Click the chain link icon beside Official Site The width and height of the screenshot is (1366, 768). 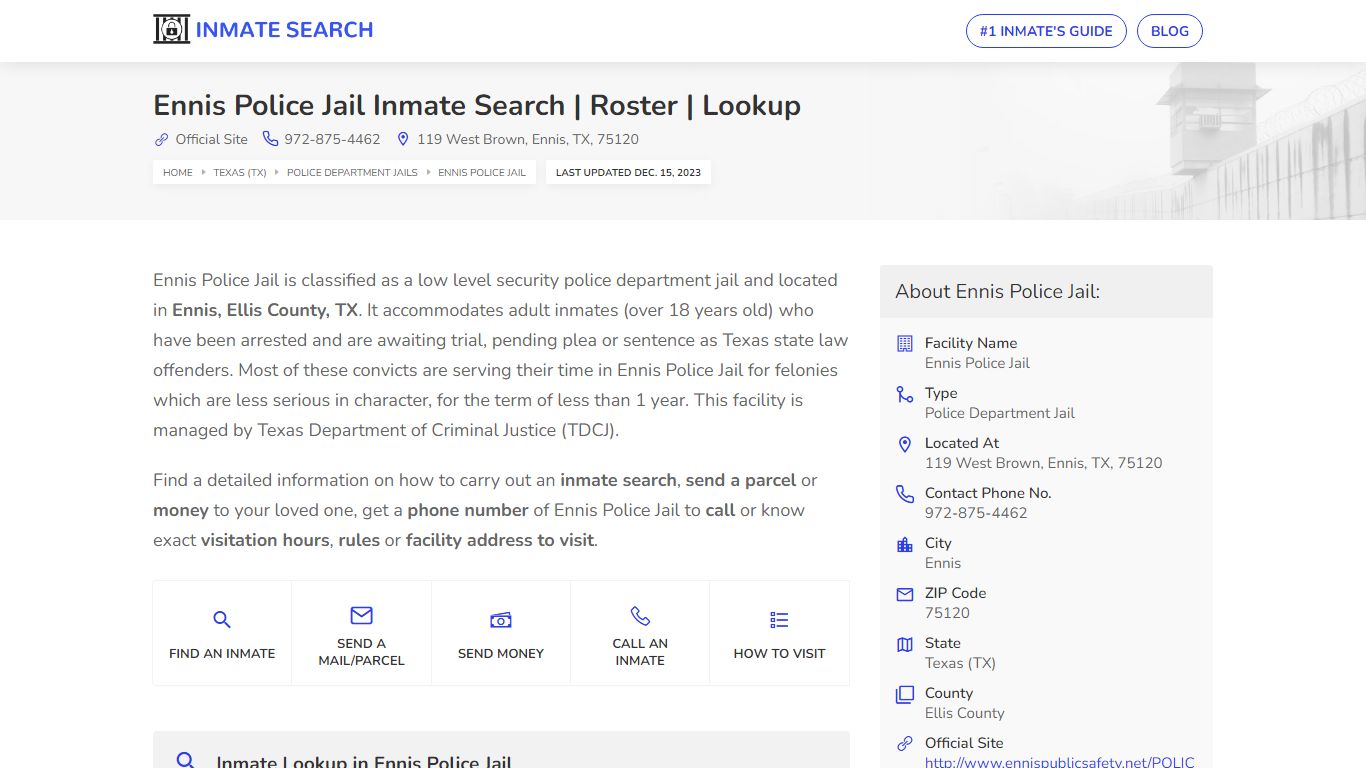161,139
